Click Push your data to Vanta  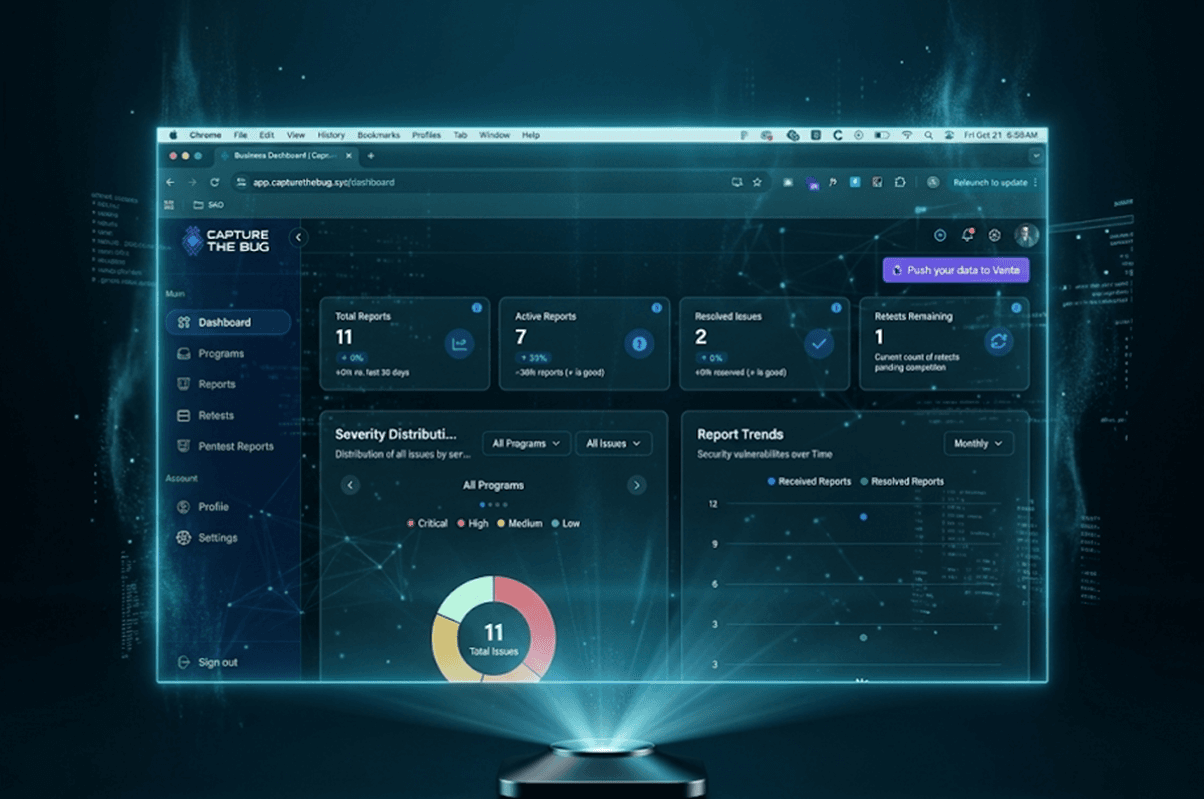coord(956,270)
